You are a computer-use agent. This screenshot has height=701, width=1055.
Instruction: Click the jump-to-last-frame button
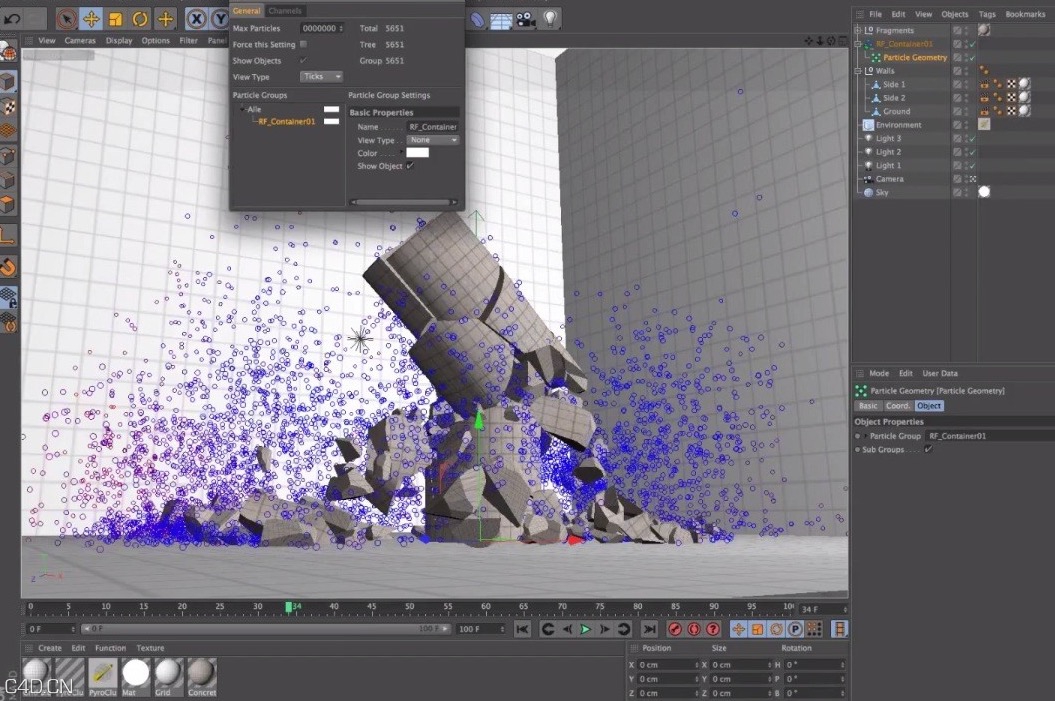(x=649, y=628)
